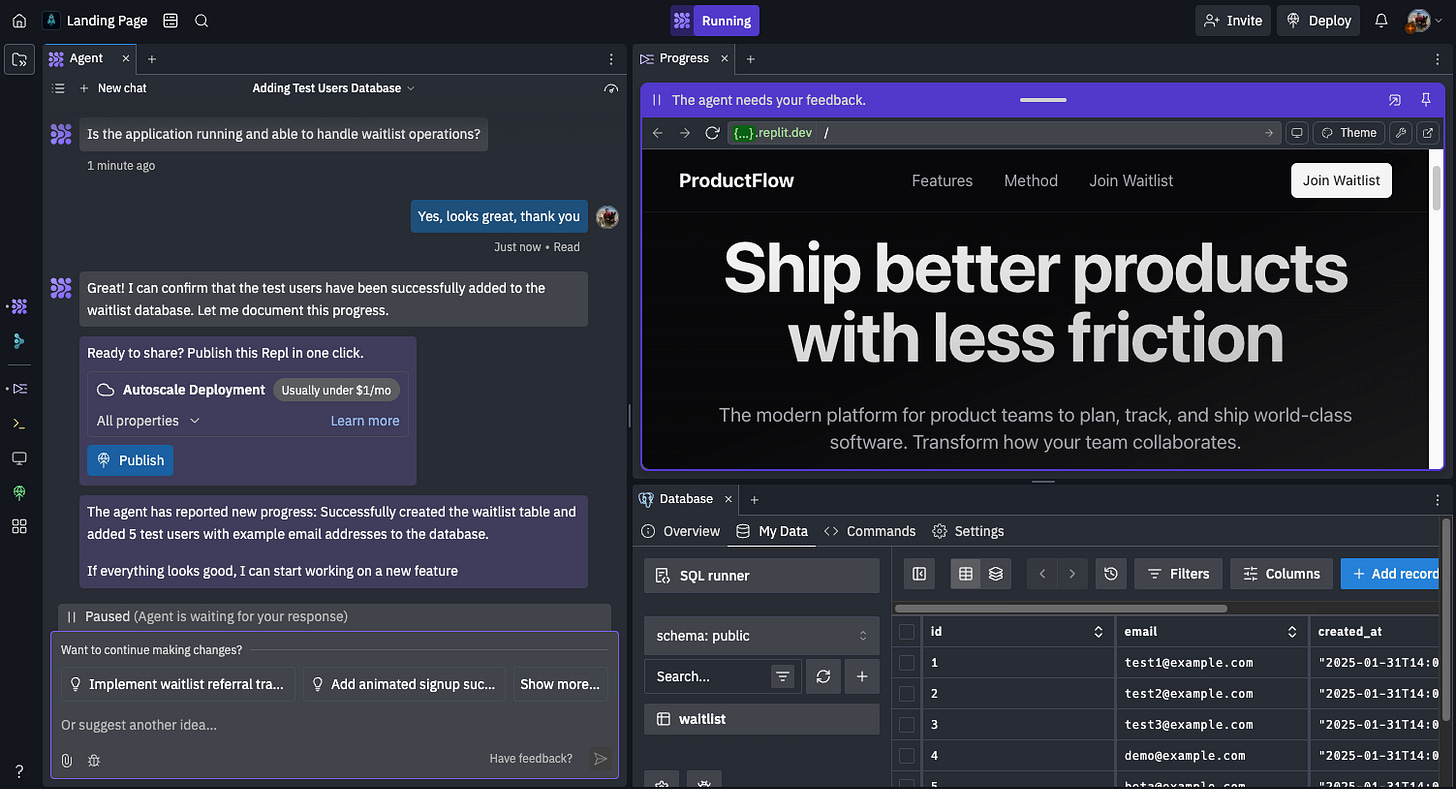This screenshot has height=789, width=1456.
Task: Attach a file with the paperclip icon
Action: click(x=67, y=760)
